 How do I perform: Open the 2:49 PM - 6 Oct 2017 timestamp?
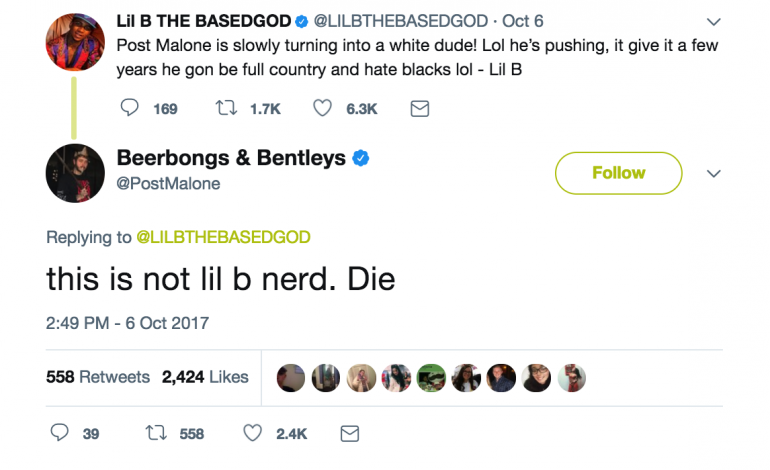coord(128,322)
